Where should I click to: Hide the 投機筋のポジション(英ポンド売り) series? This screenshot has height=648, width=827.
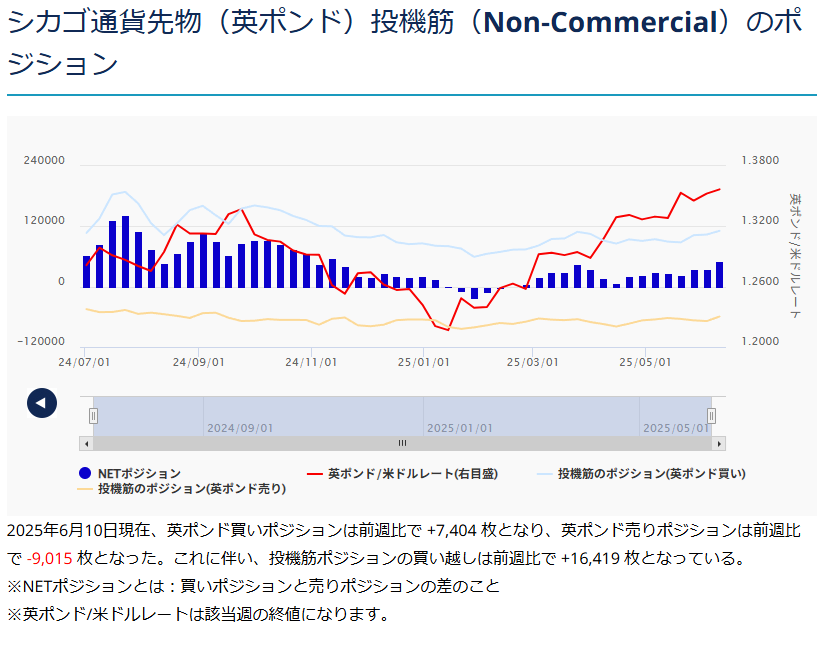191,489
